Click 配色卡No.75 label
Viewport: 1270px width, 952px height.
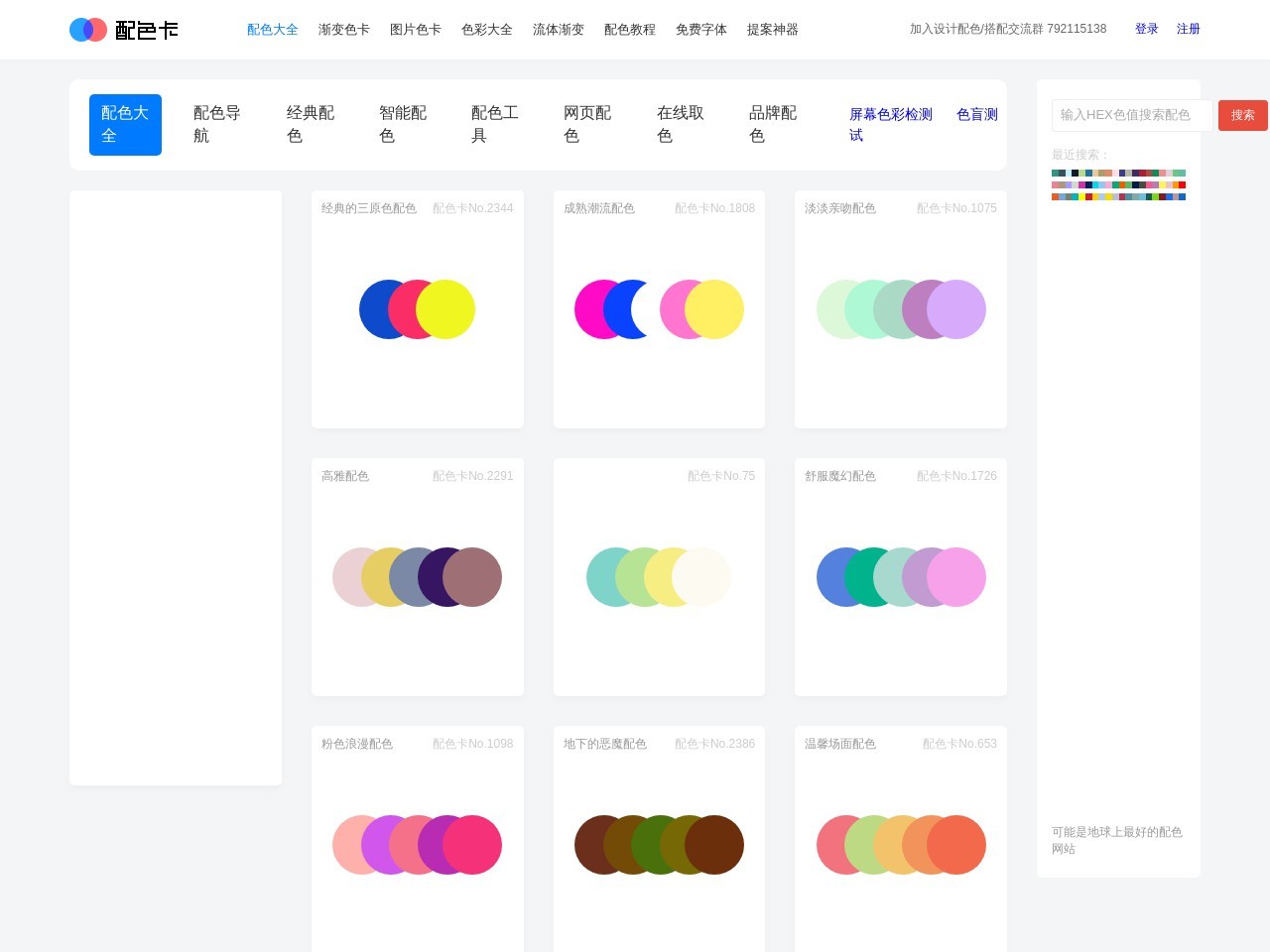click(x=721, y=476)
